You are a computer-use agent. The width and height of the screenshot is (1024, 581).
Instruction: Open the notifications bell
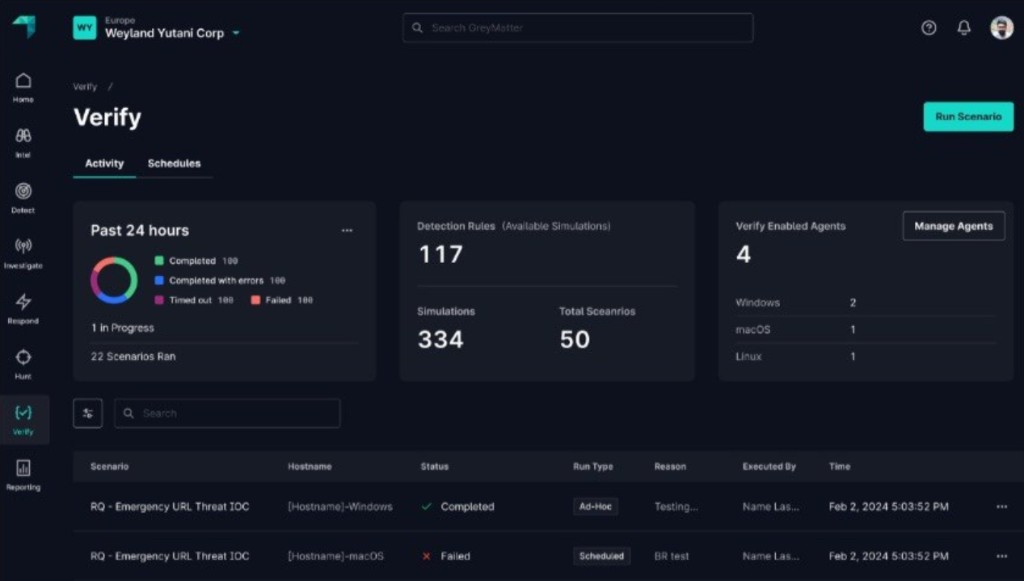[x=964, y=27]
